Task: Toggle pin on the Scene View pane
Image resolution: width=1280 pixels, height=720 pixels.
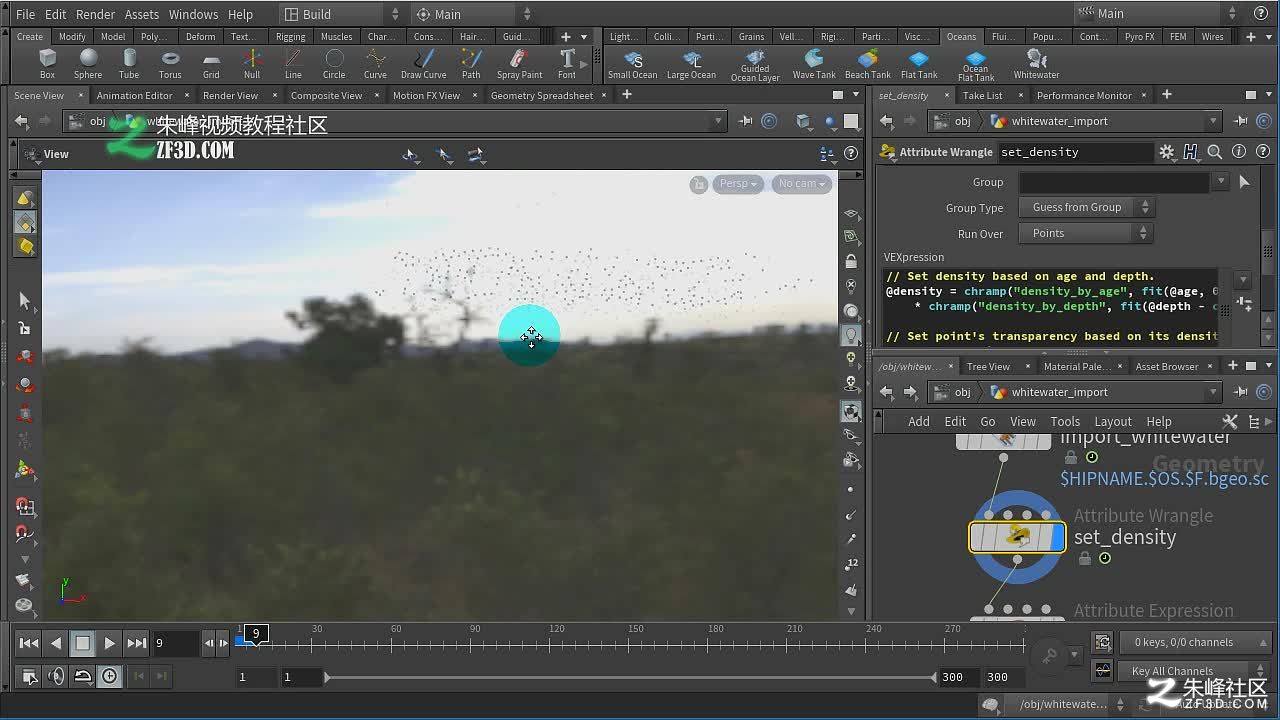Action: point(745,121)
